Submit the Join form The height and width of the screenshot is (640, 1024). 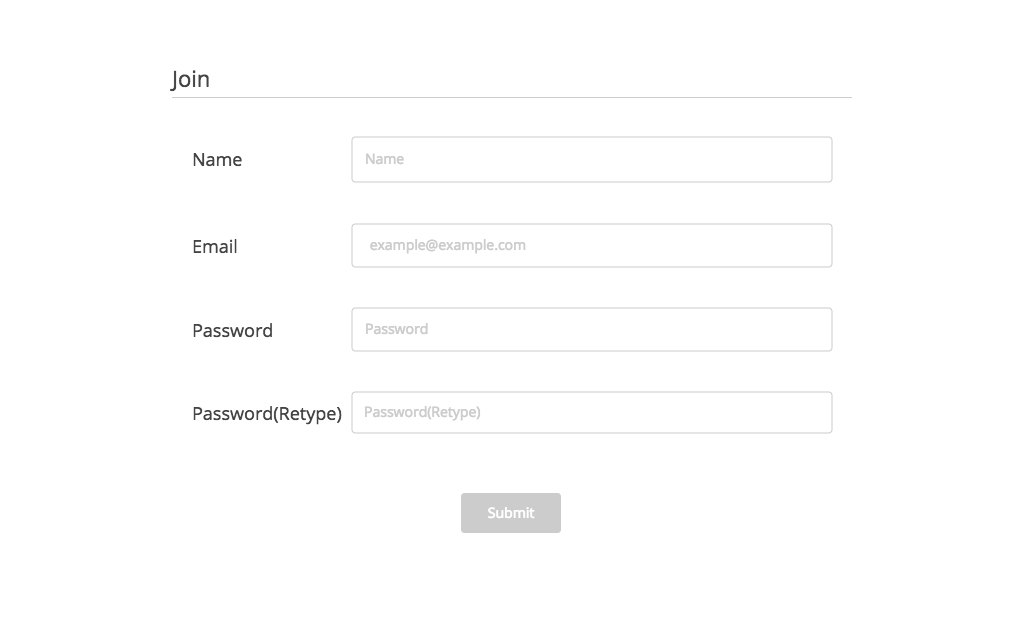pyautogui.click(x=511, y=513)
